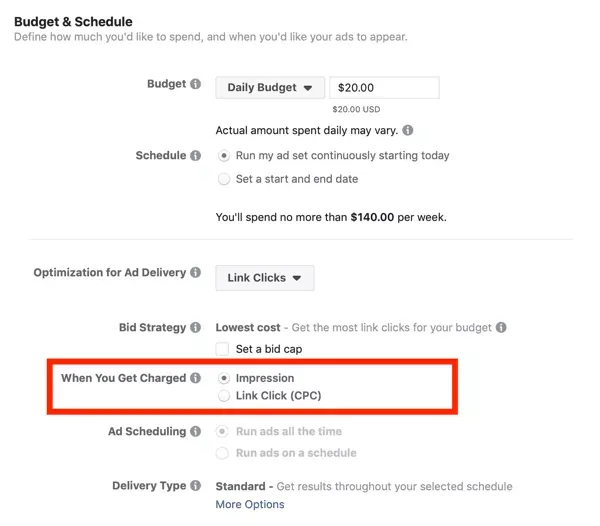Image resolution: width=600 pixels, height=526 pixels.
Task: Choose Impression as the charge option
Action: click(224, 379)
